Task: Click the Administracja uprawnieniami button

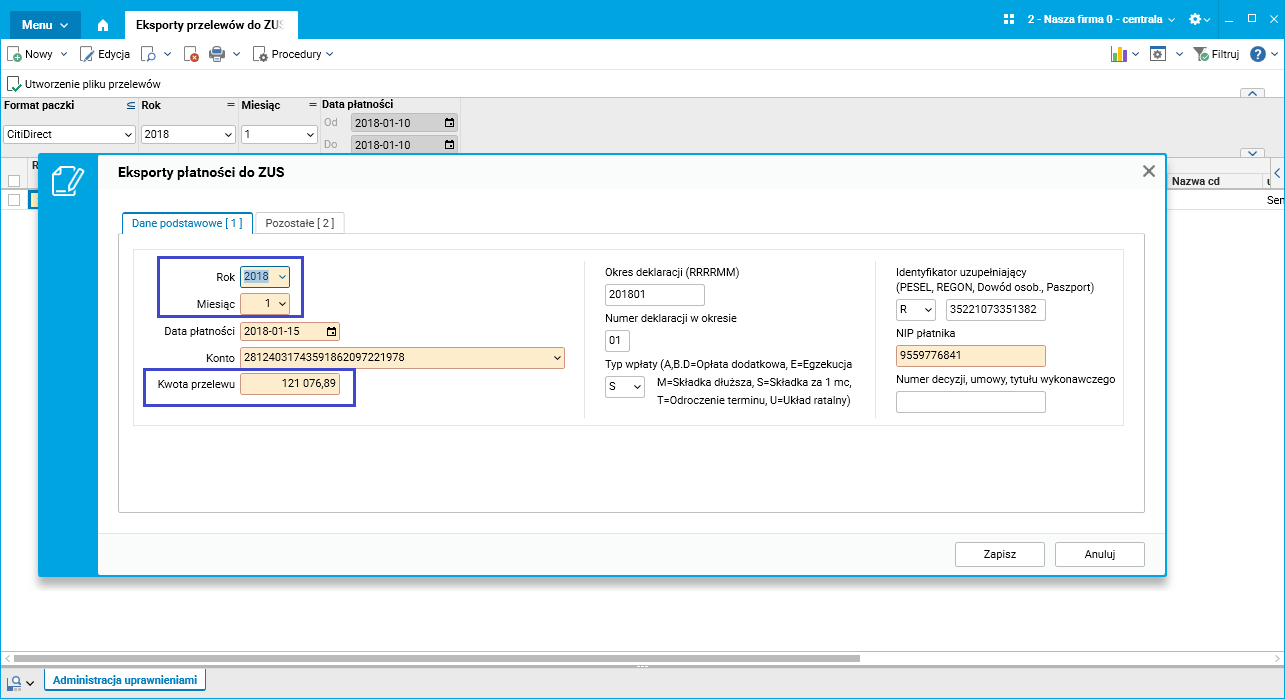Action: [x=125, y=680]
